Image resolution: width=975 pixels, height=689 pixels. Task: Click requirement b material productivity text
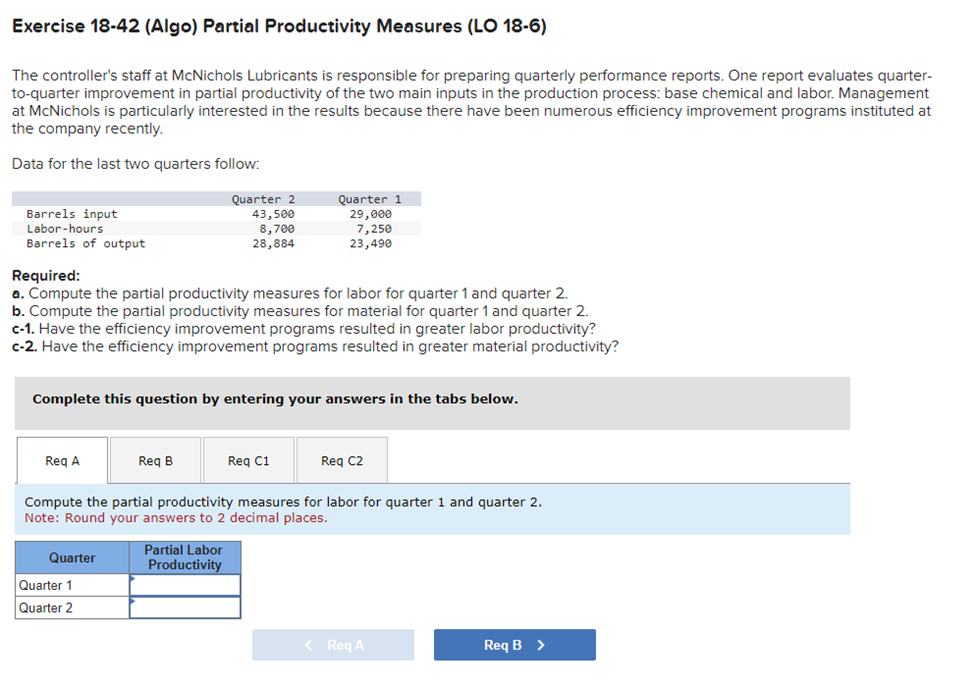pos(300,311)
